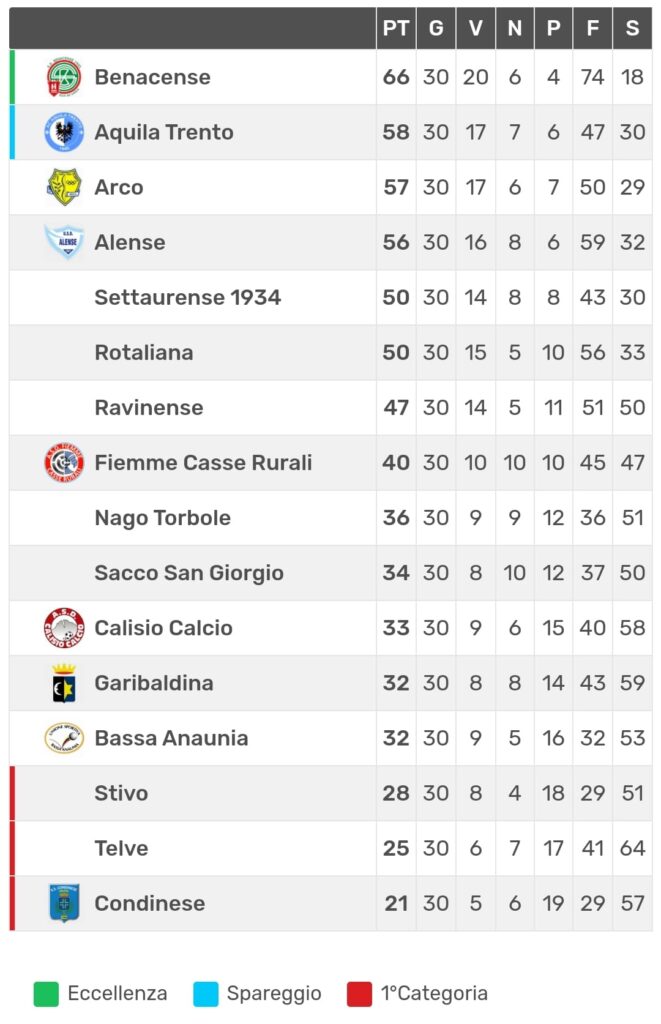Click the Benacense team crest
The image size is (661, 1024).
click(64, 77)
